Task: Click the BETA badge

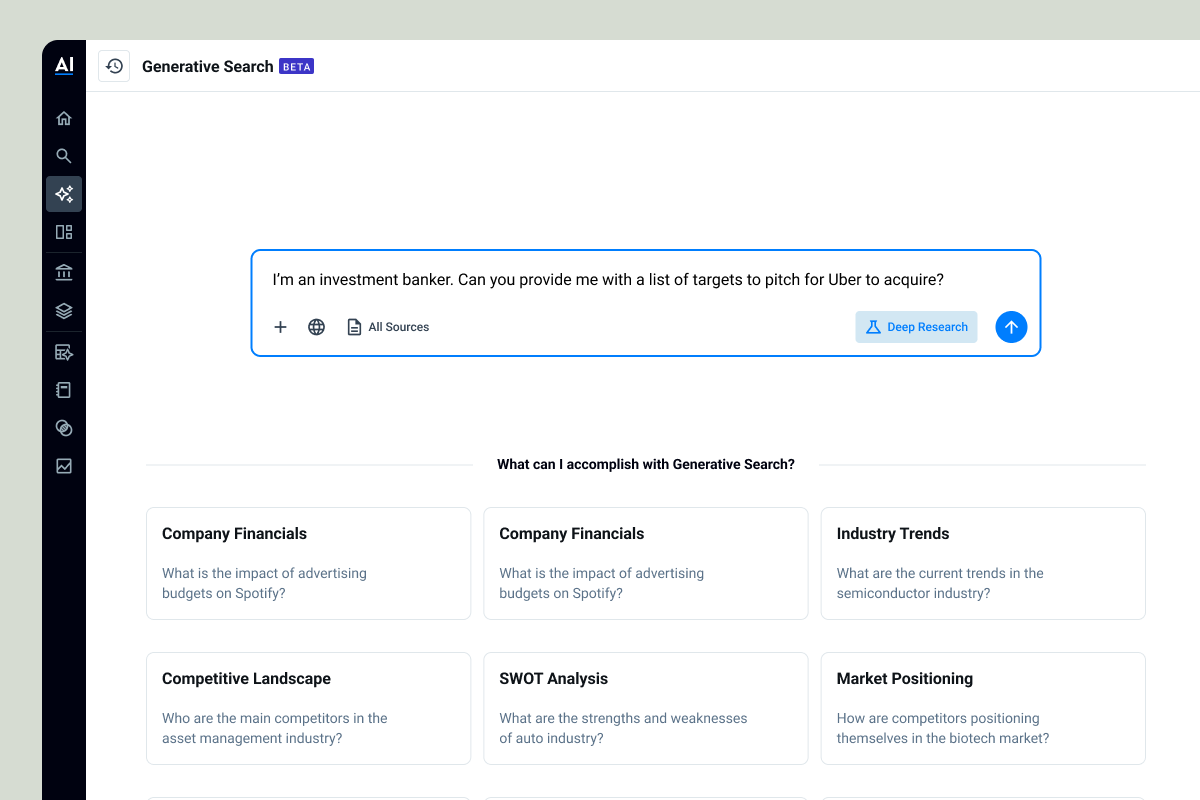Action: [296, 67]
